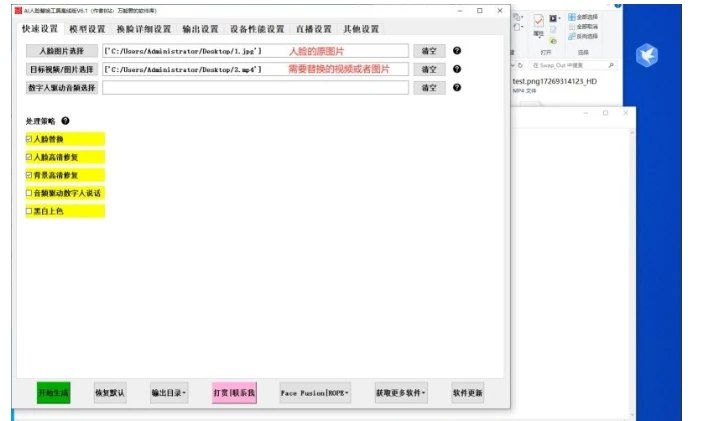Click green 开始生成 button
The image size is (720, 421).
(54, 393)
